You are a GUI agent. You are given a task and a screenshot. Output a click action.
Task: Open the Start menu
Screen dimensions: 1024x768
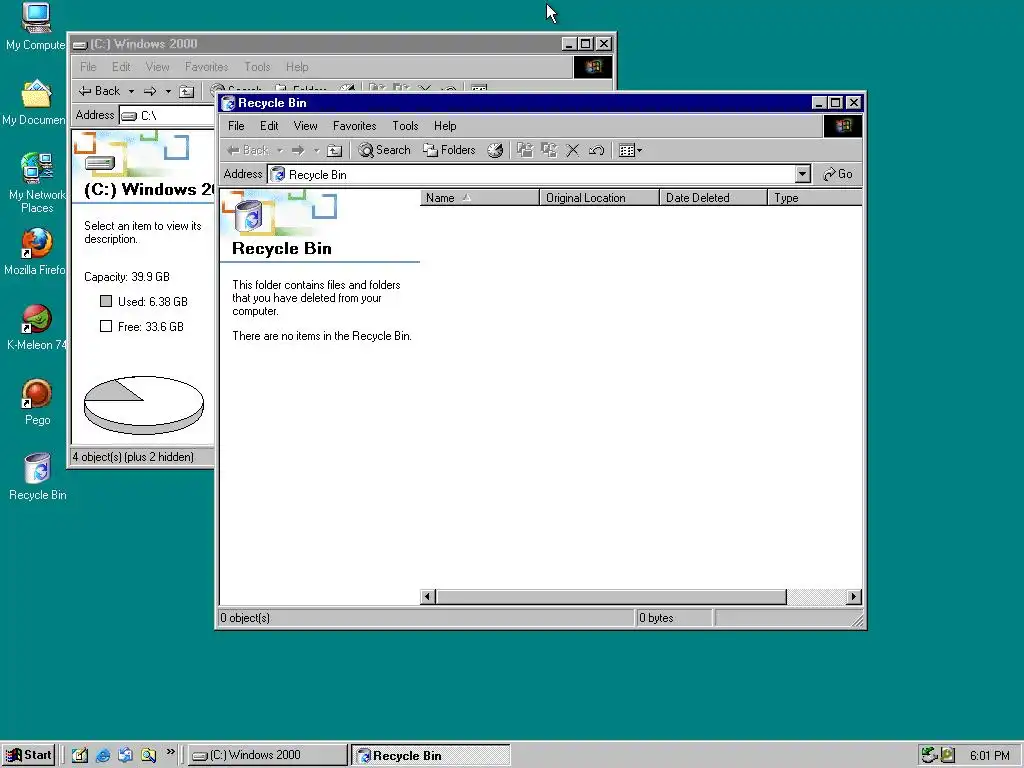(x=28, y=755)
